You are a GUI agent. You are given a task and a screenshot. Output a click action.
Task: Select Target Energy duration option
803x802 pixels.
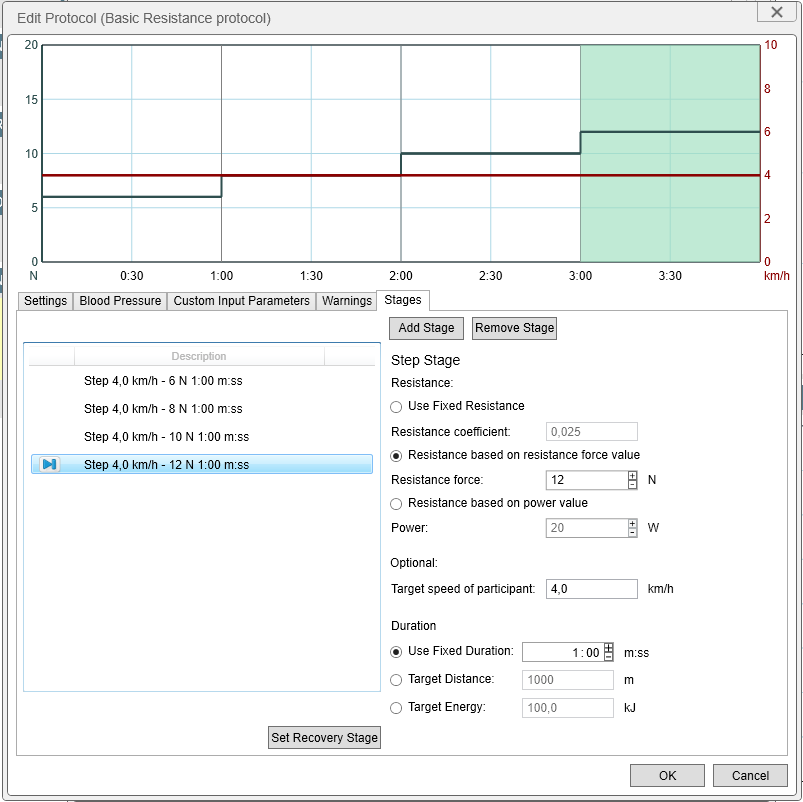tap(396, 708)
